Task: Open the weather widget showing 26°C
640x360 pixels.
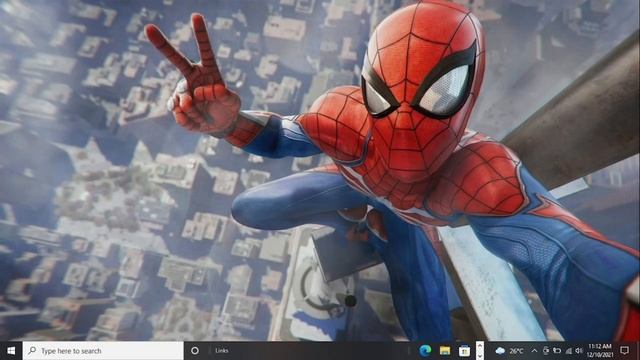Action: click(x=509, y=351)
